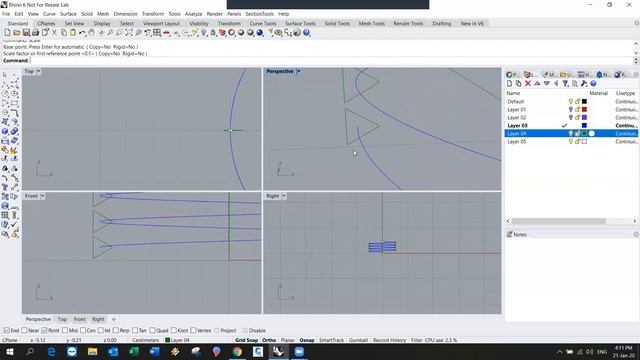Open the Curve menu
The height and width of the screenshot is (360, 640).
49,14
